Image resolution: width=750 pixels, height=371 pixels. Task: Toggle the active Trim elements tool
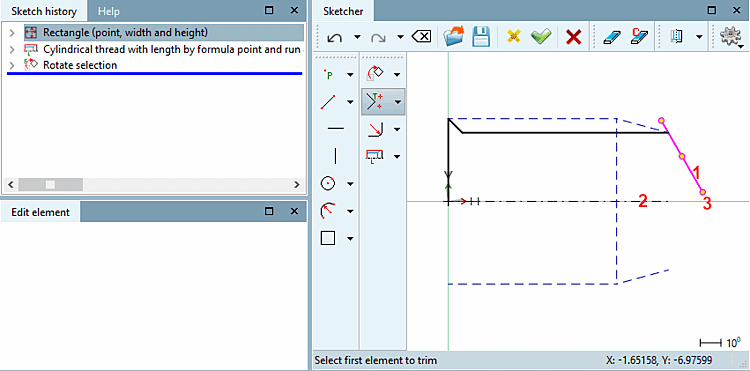[x=375, y=101]
